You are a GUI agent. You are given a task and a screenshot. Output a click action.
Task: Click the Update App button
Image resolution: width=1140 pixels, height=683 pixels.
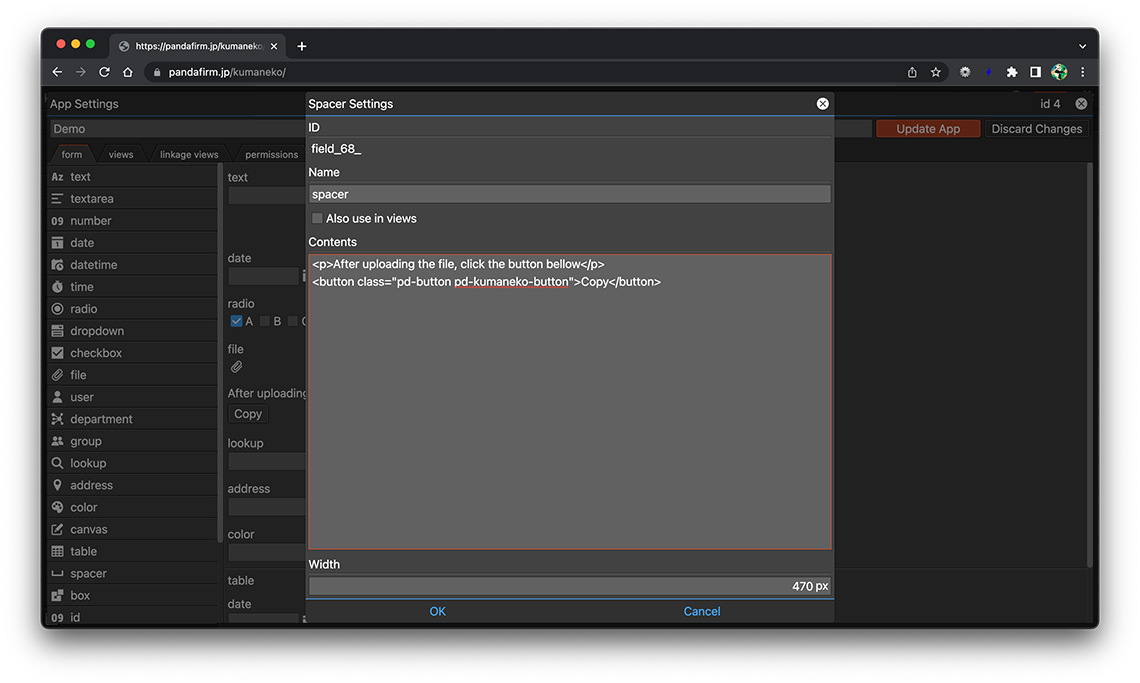(x=927, y=129)
